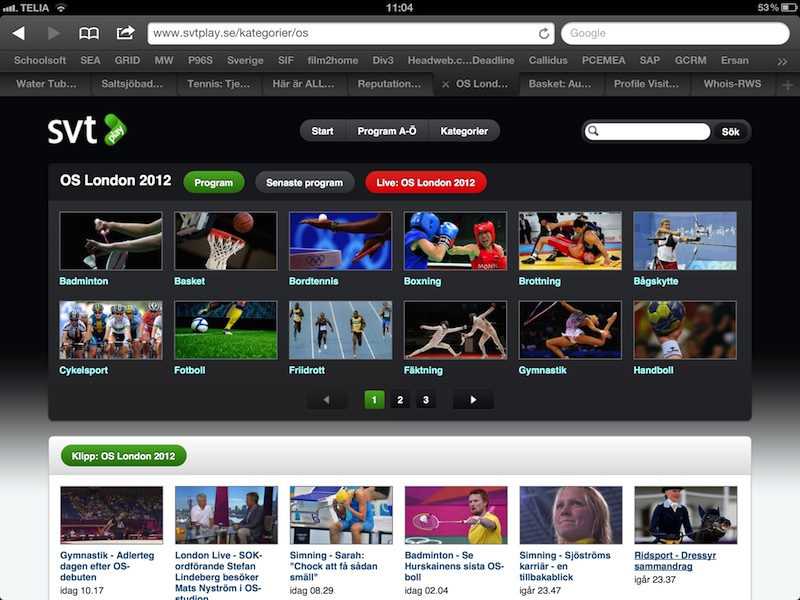The height and width of the screenshot is (600, 800).
Task: Click Klipp: OS London 2012 button
Action: click(123, 456)
